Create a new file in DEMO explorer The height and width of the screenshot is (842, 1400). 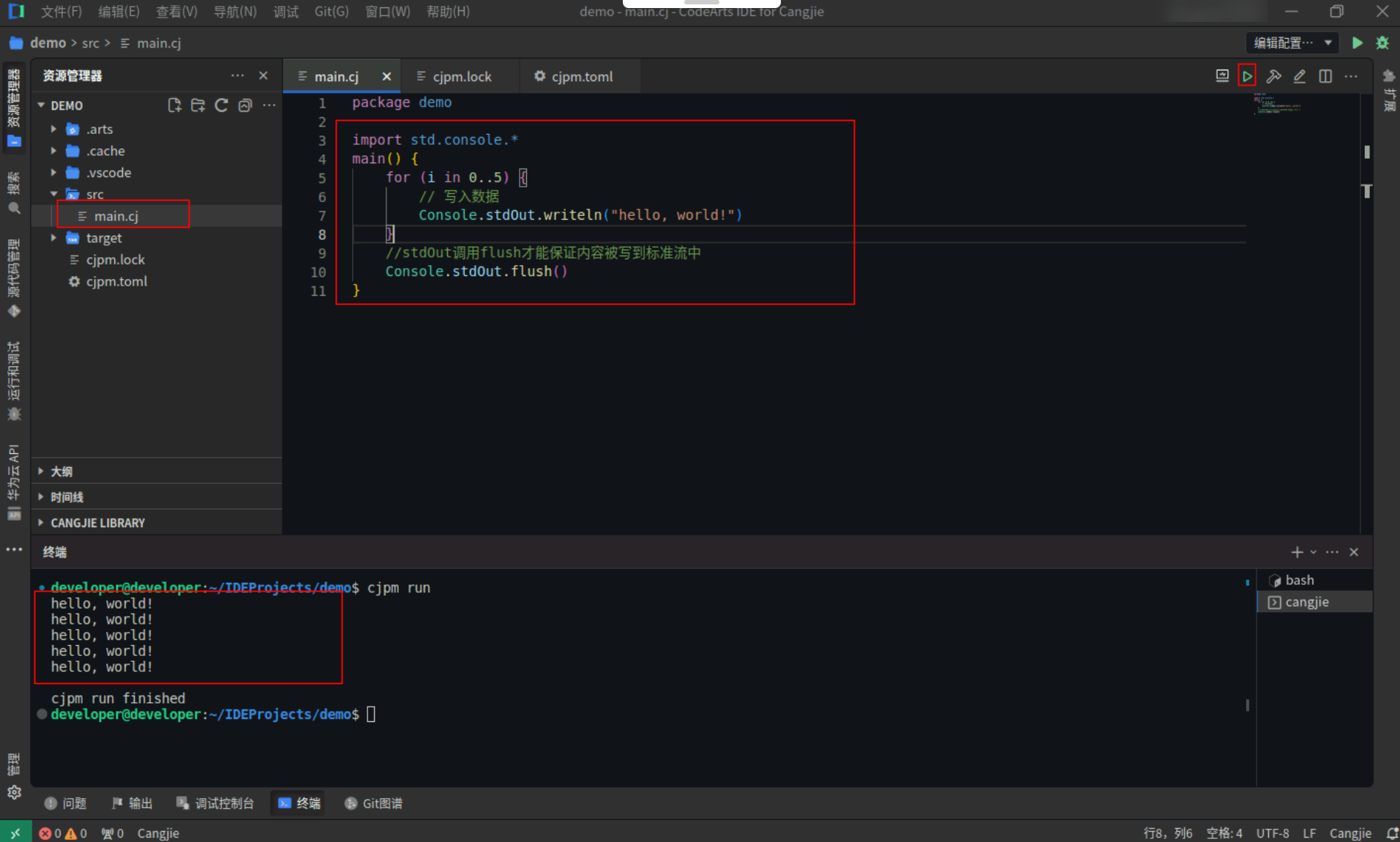pos(174,105)
